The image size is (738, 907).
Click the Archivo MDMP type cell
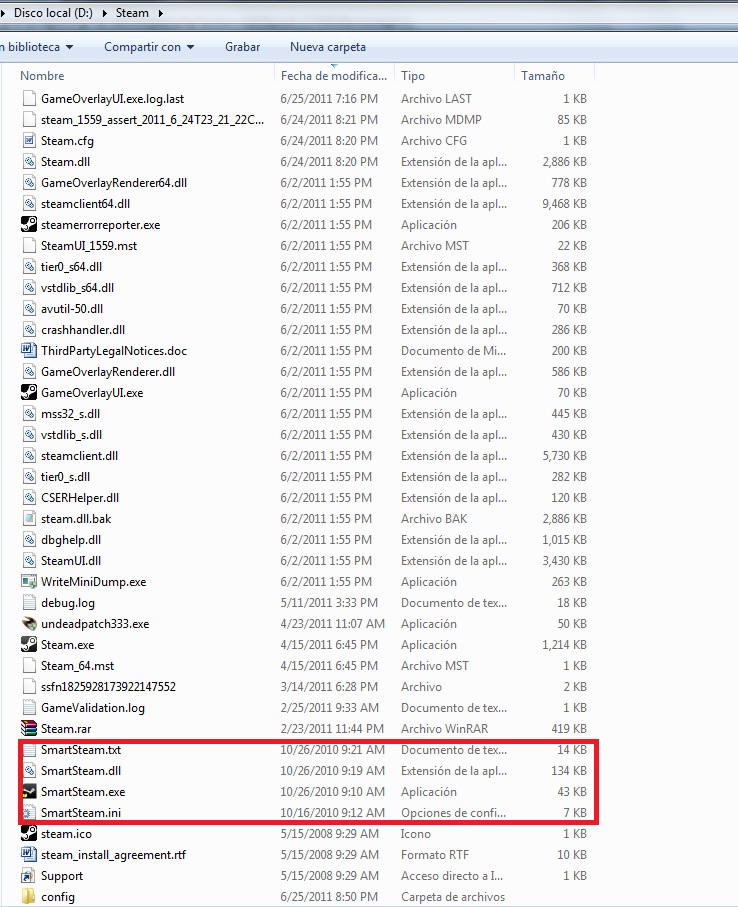point(441,120)
